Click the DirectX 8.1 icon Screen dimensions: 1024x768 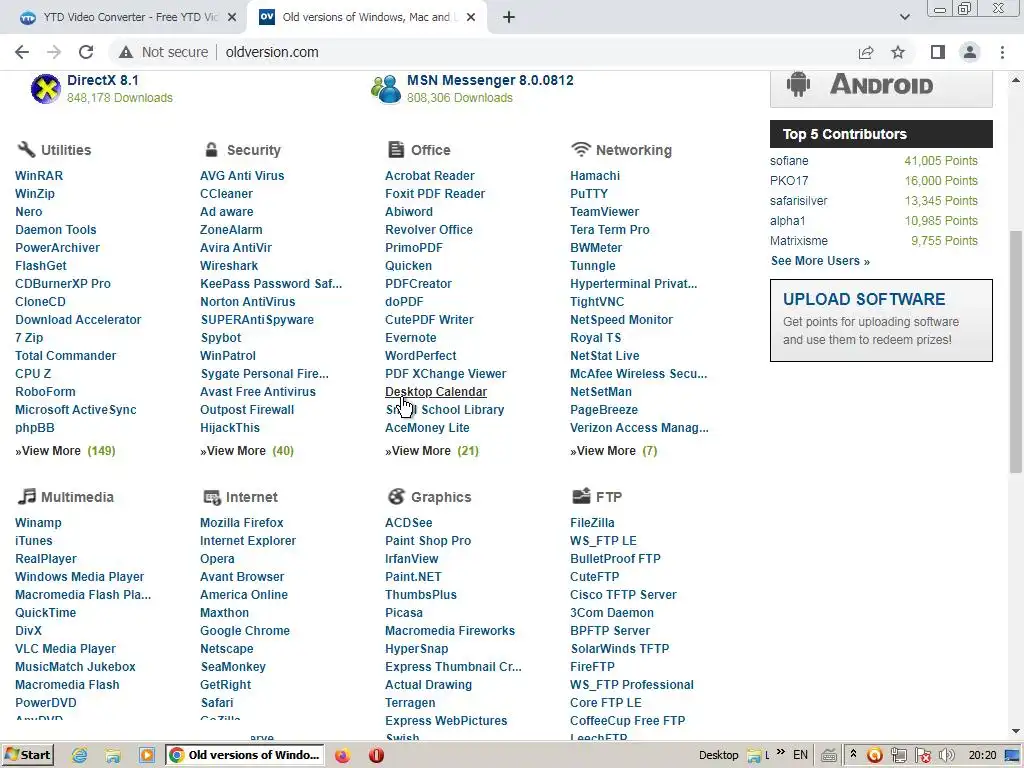coord(46,89)
